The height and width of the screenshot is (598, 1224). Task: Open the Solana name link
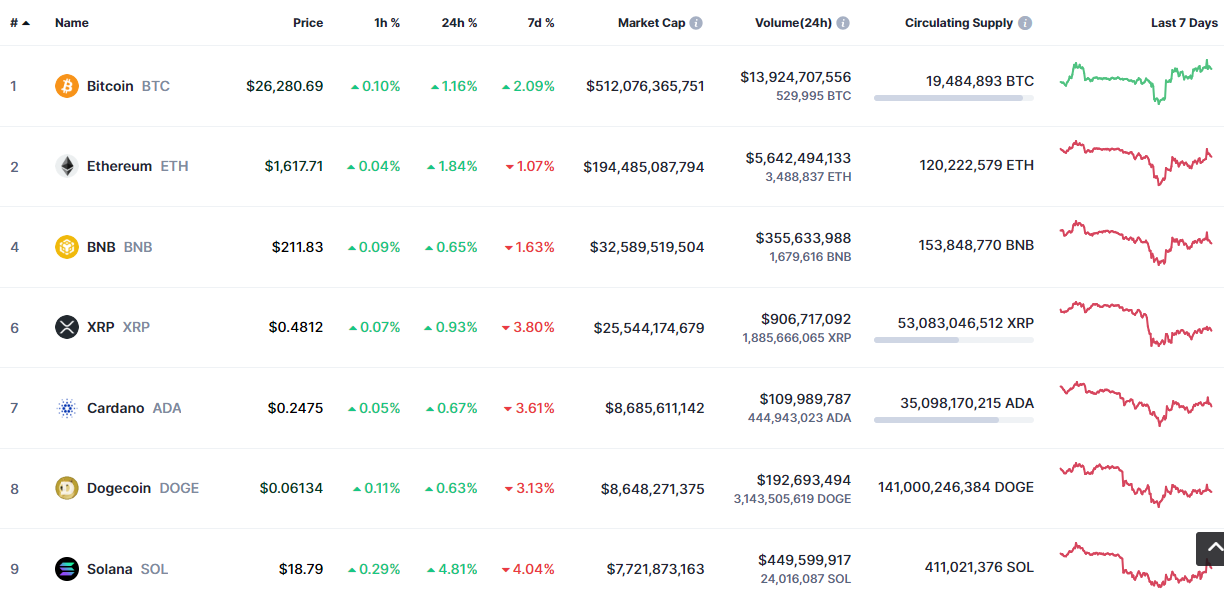[x=110, y=569]
